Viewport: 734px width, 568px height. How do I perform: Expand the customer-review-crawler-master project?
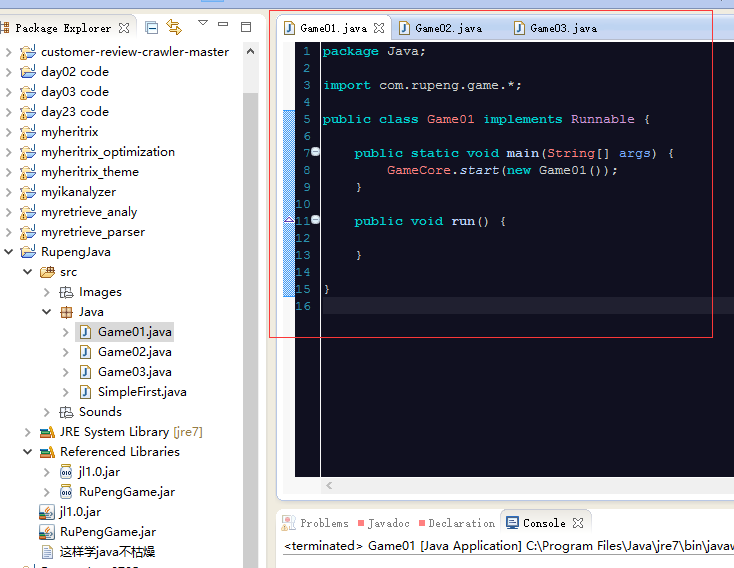pyautogui.click(x=8, y=52)
